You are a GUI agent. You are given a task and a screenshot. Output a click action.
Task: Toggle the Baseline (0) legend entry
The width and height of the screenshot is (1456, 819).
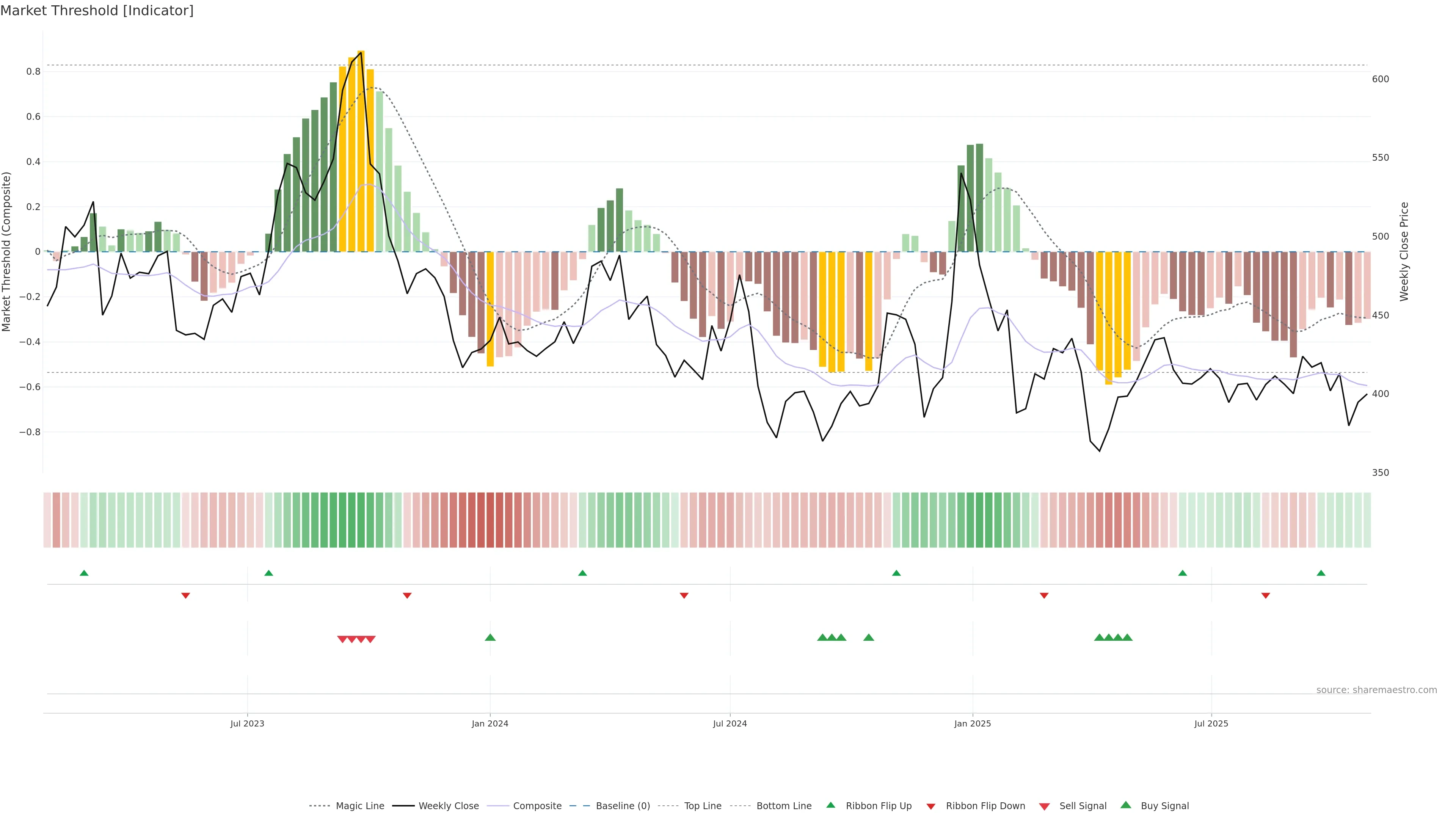(x=622, y=806)
